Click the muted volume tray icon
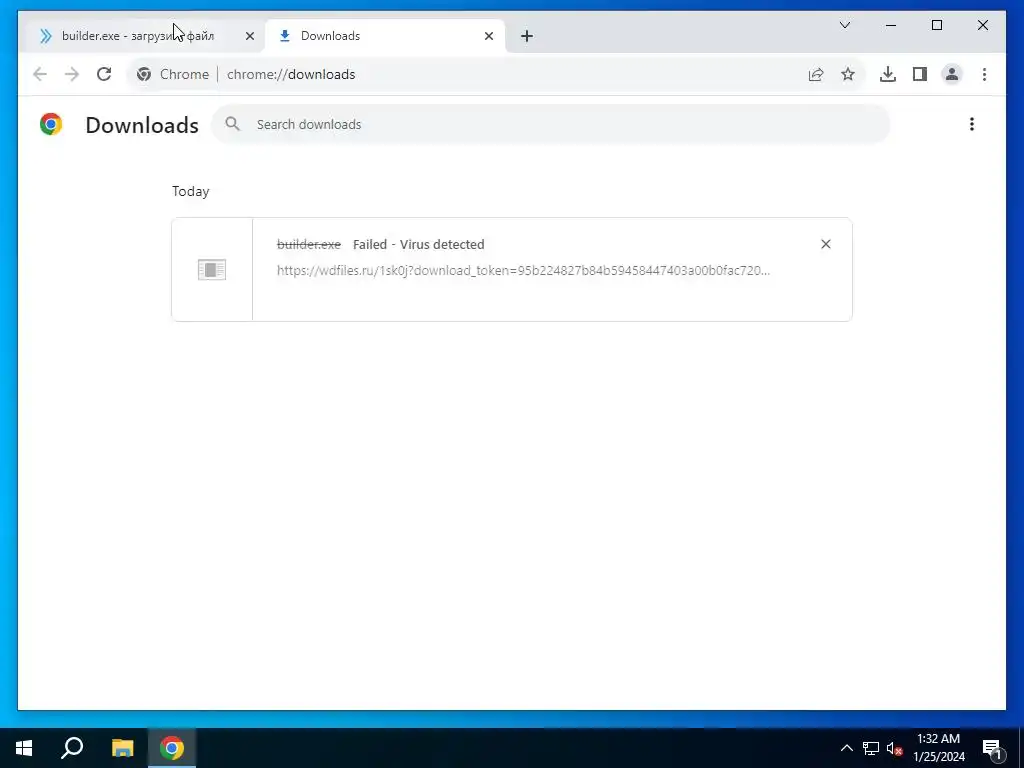This screenshot has height=768, width=1024. 894,748
